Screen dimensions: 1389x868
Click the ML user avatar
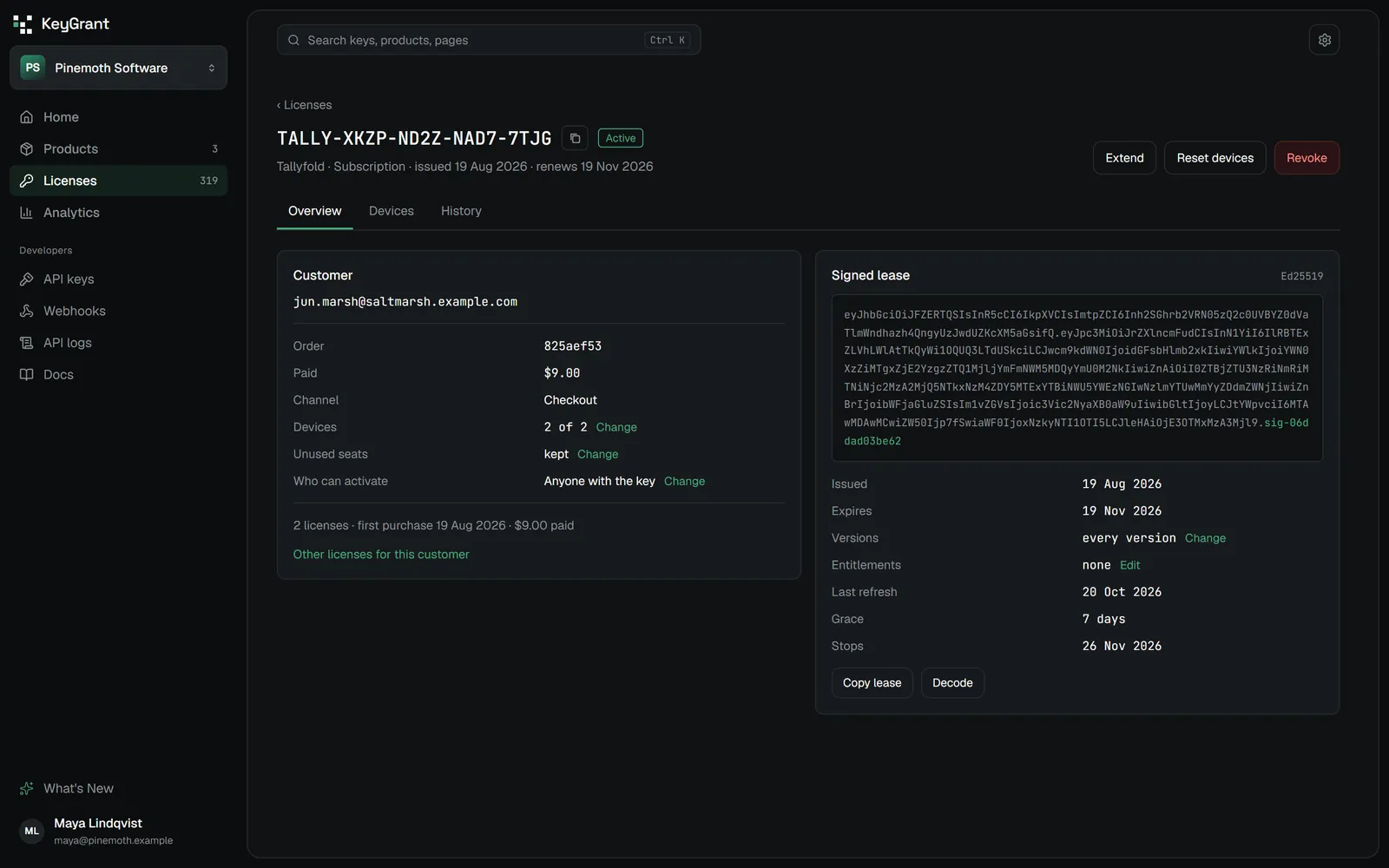pos(32,831)
